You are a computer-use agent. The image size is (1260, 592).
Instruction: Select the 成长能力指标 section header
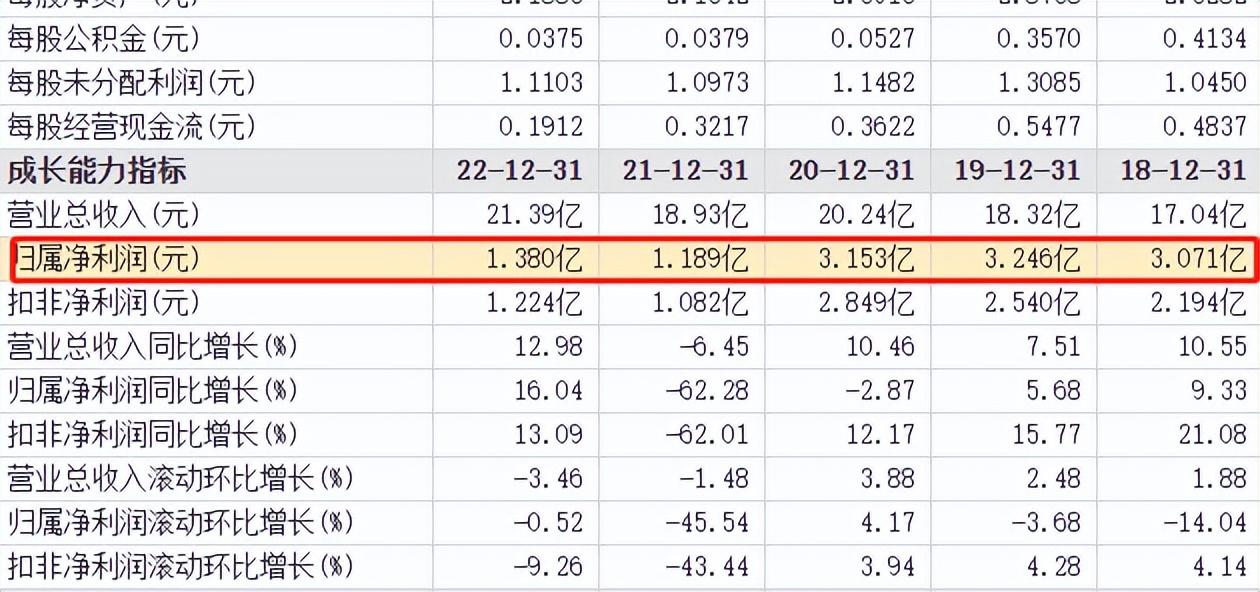pos(97,171)
